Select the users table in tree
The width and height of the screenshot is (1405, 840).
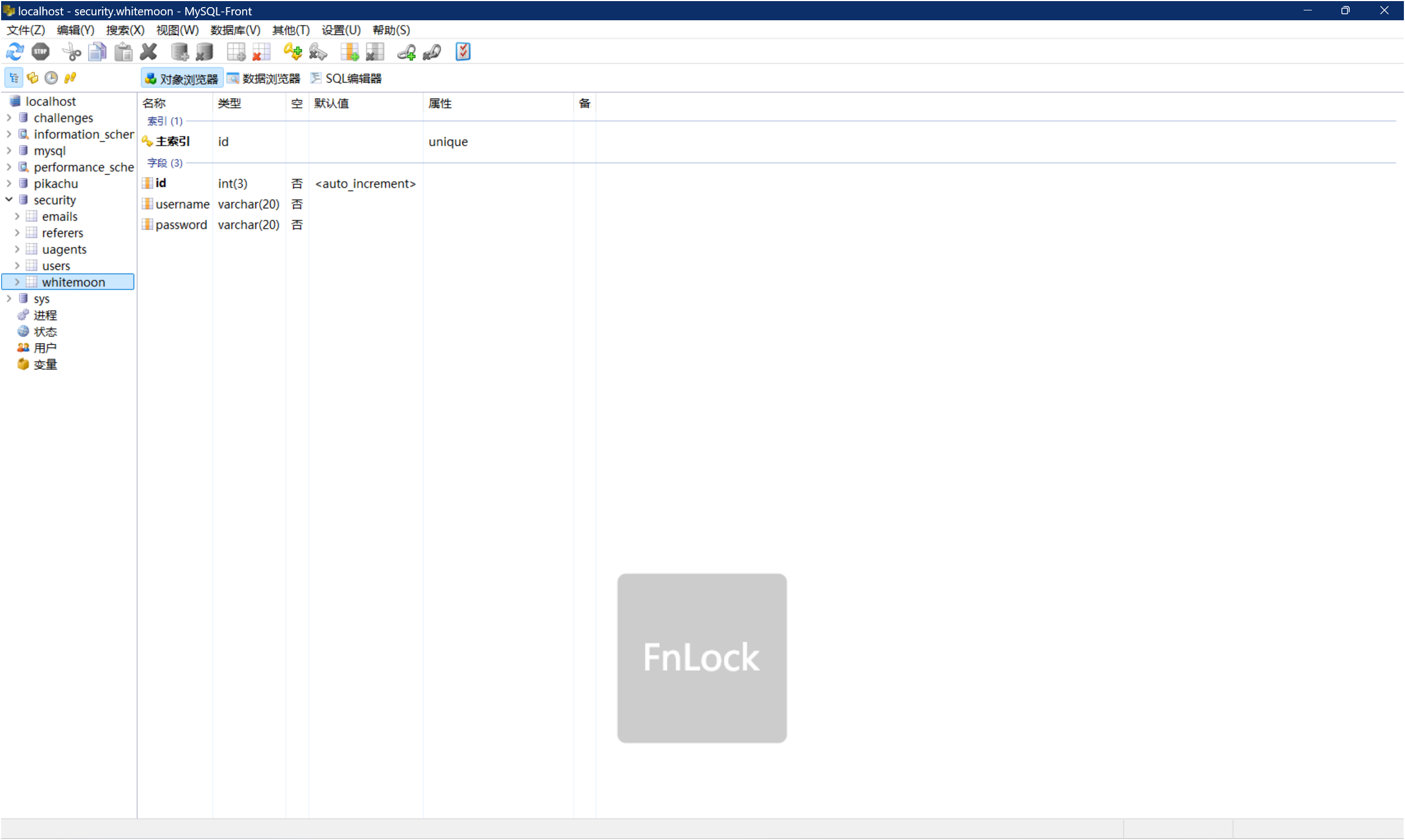[x=56, y=266]
